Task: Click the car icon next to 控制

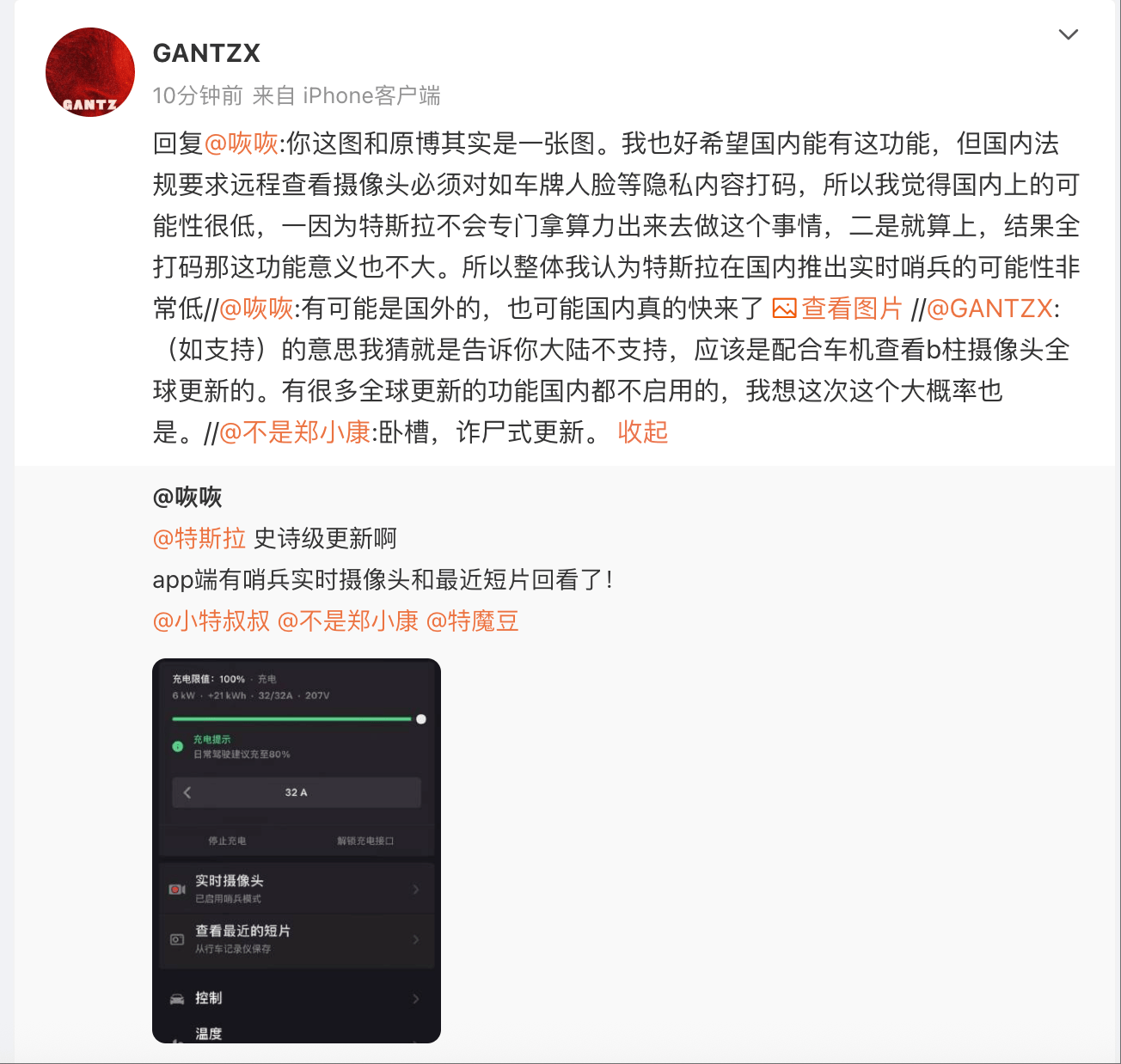Action: (177, 999)
